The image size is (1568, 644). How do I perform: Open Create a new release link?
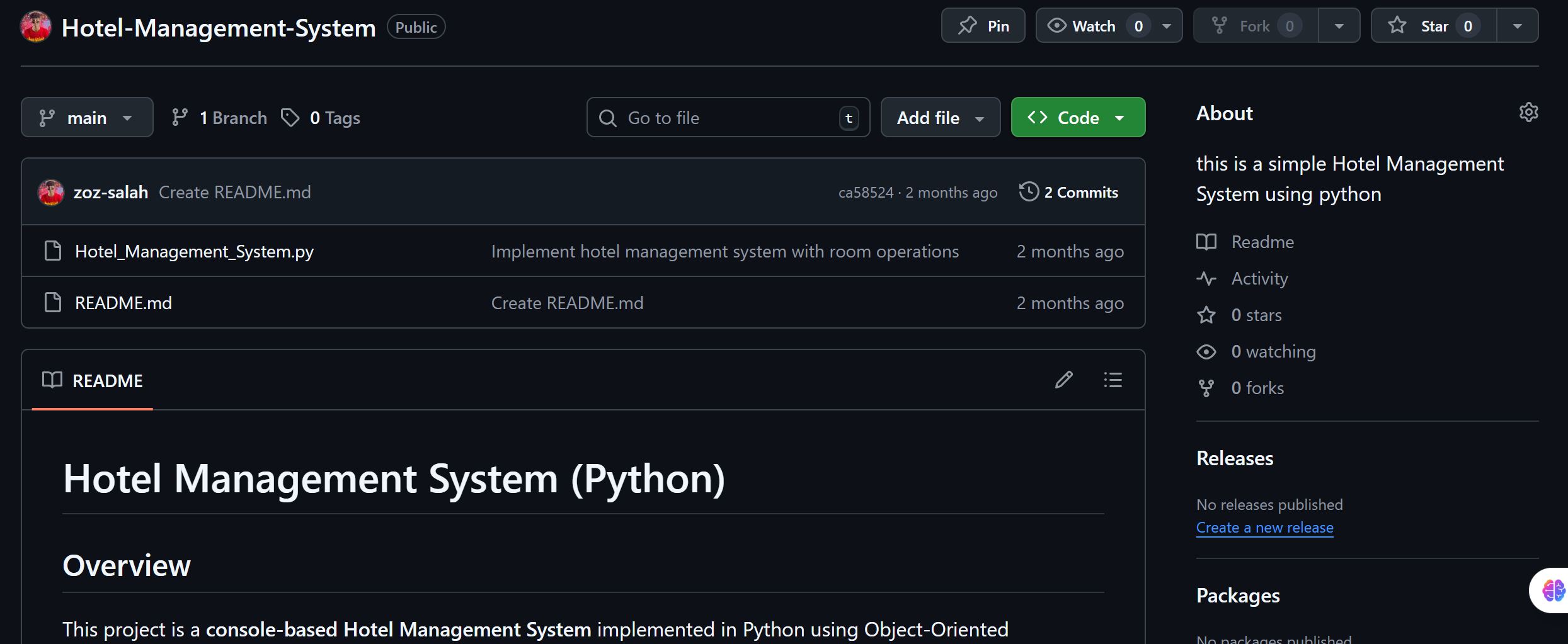click(x=1264, y=528)
